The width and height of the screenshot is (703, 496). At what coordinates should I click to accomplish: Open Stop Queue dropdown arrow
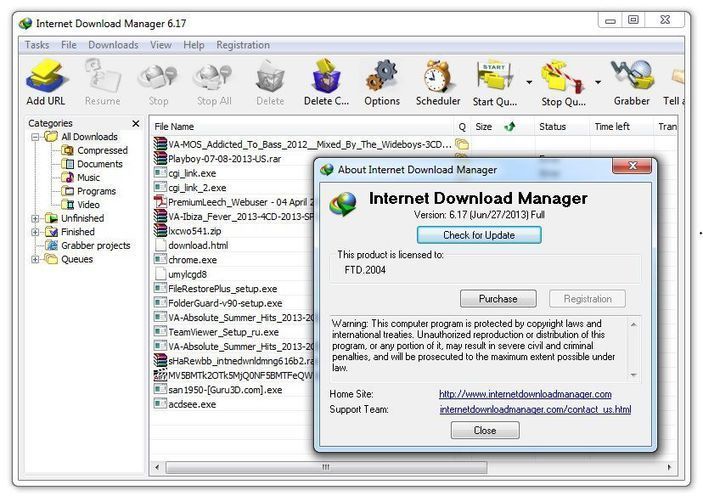598,83
